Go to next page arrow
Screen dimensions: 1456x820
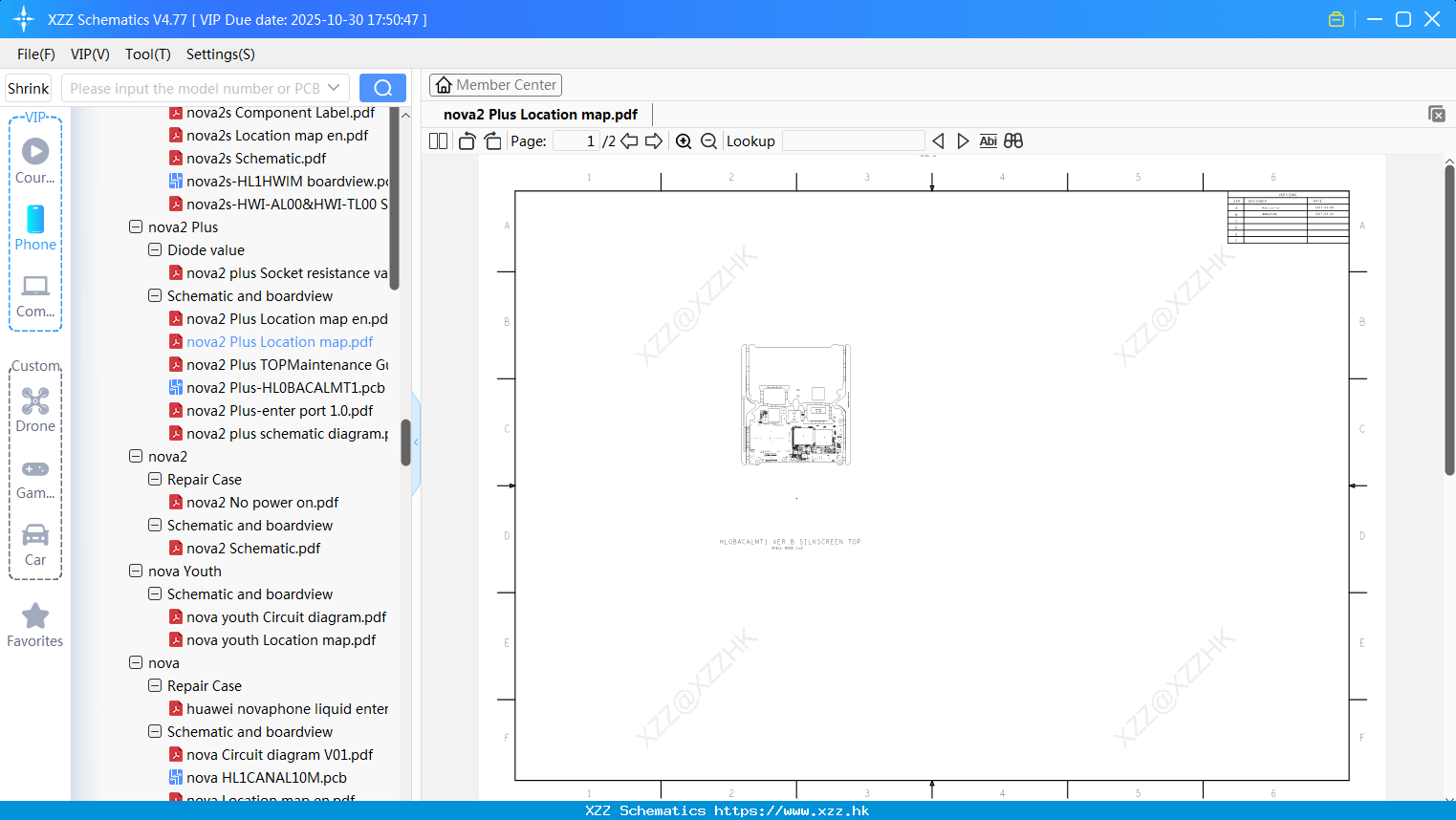click(654, 140)
